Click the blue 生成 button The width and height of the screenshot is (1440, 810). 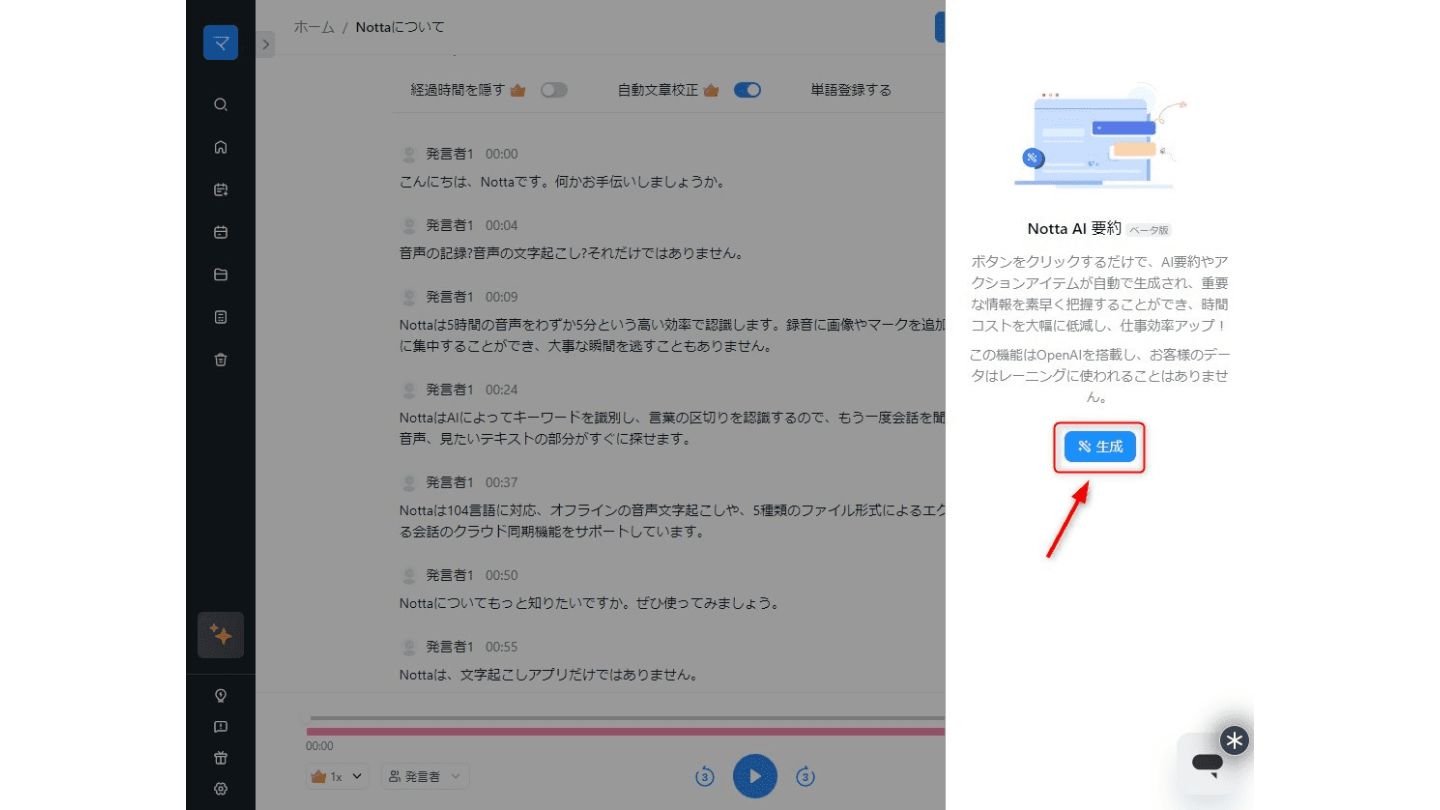click(1099, 447)
